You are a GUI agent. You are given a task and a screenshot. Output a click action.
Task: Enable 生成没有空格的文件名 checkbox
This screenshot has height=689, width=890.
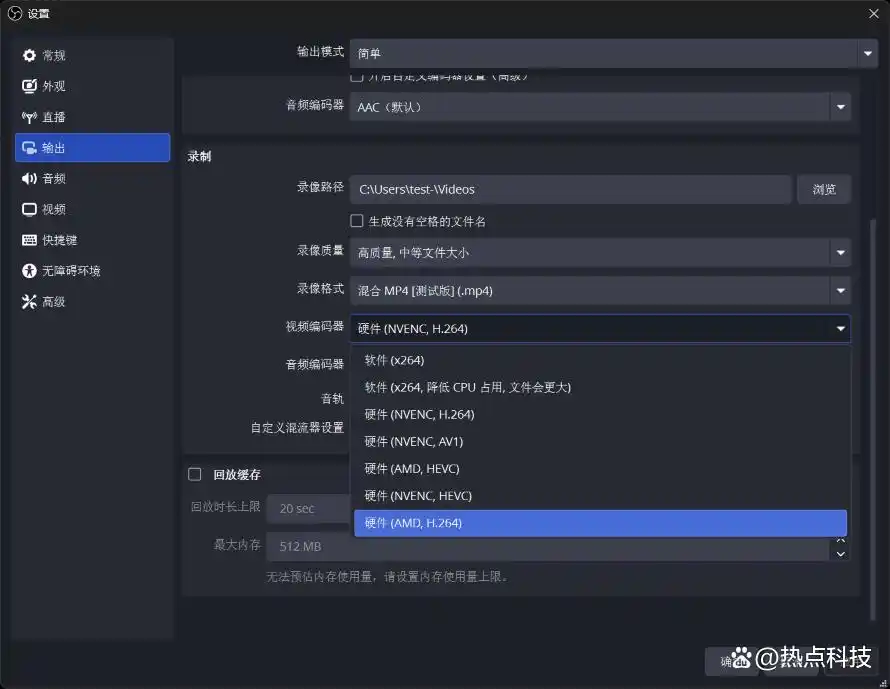[x=356, y=220]
